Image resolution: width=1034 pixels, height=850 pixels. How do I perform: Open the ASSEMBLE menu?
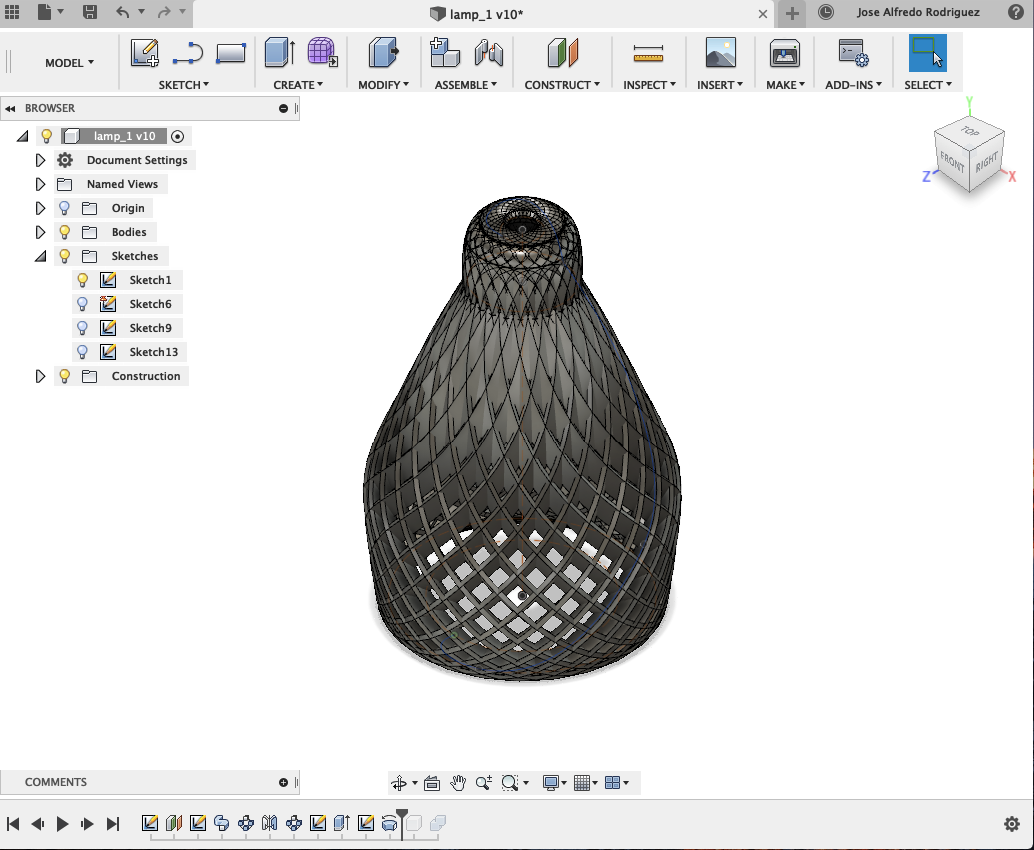tap(466, 85)
